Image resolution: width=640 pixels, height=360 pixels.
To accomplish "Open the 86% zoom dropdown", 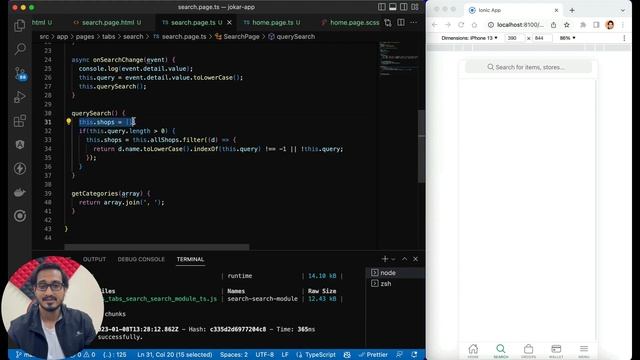I will point(567,38).
